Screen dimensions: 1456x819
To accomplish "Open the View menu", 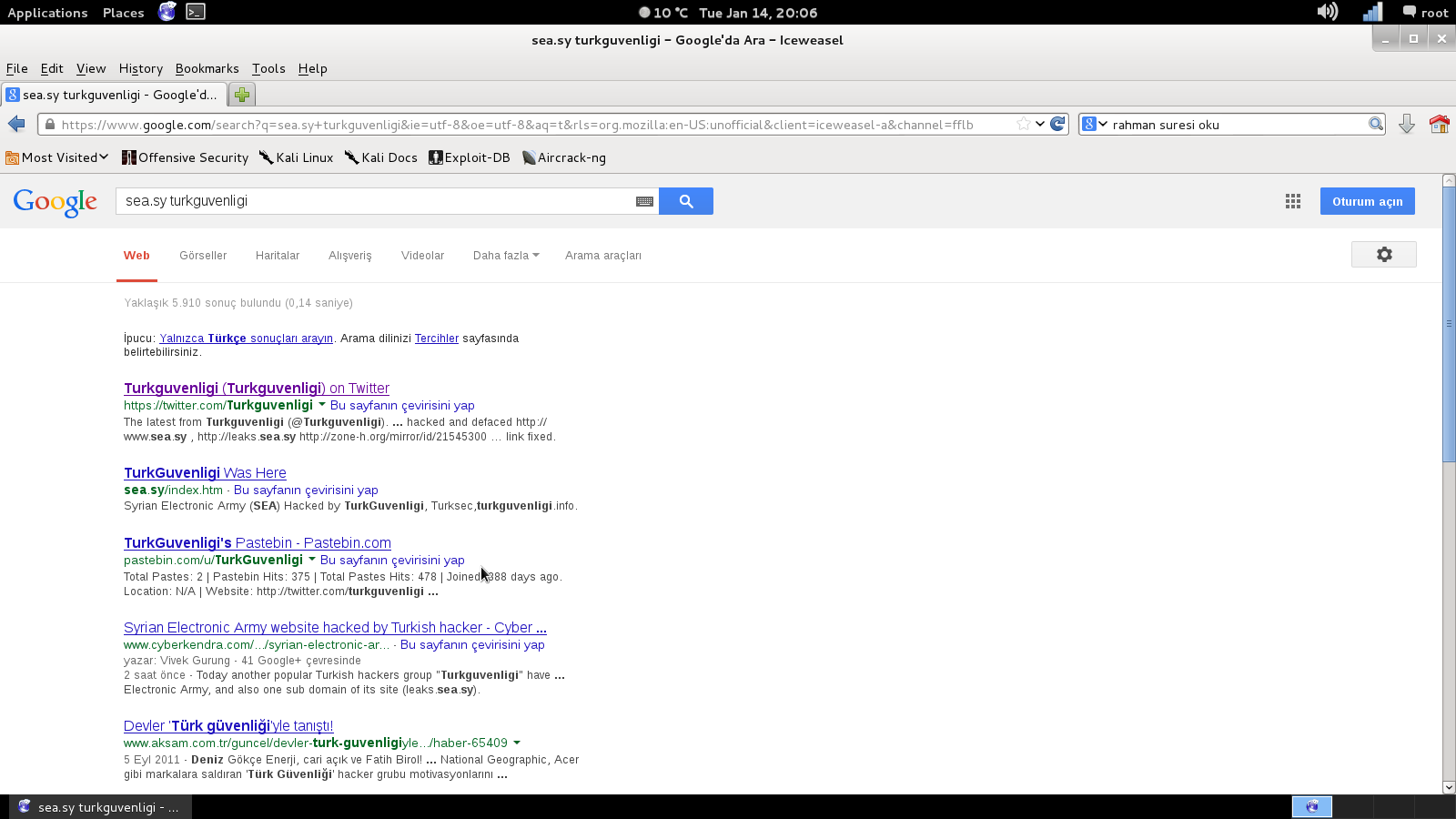I will (91, 68).
